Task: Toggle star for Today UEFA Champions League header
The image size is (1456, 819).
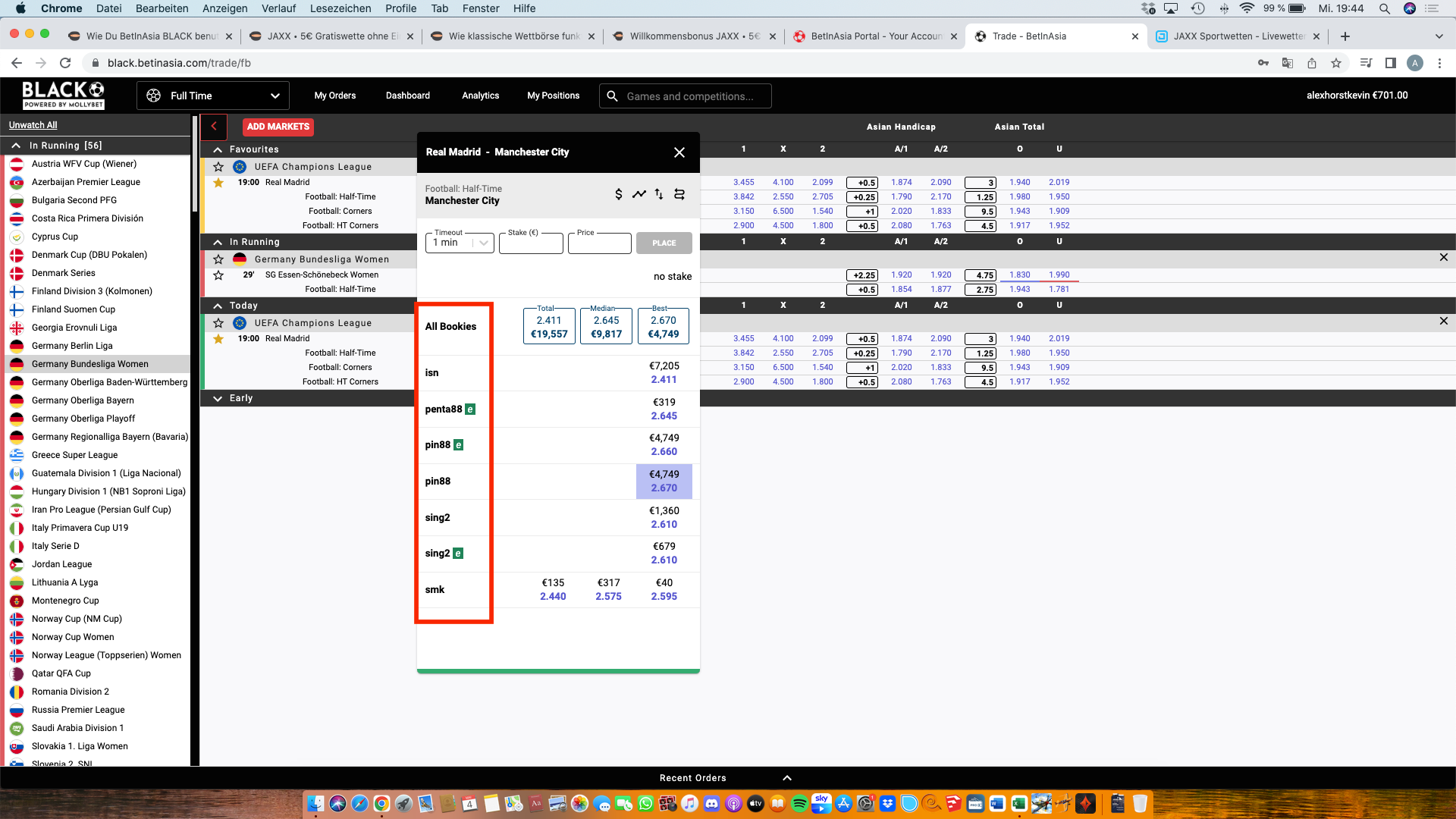Action: click(218, 323)
